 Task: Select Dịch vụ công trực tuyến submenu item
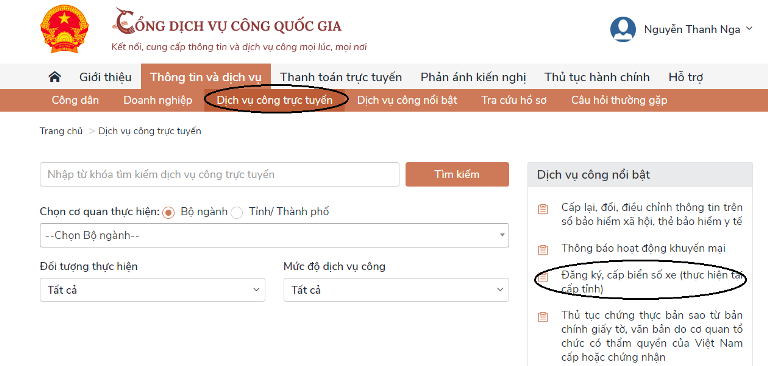click(274, 100)
